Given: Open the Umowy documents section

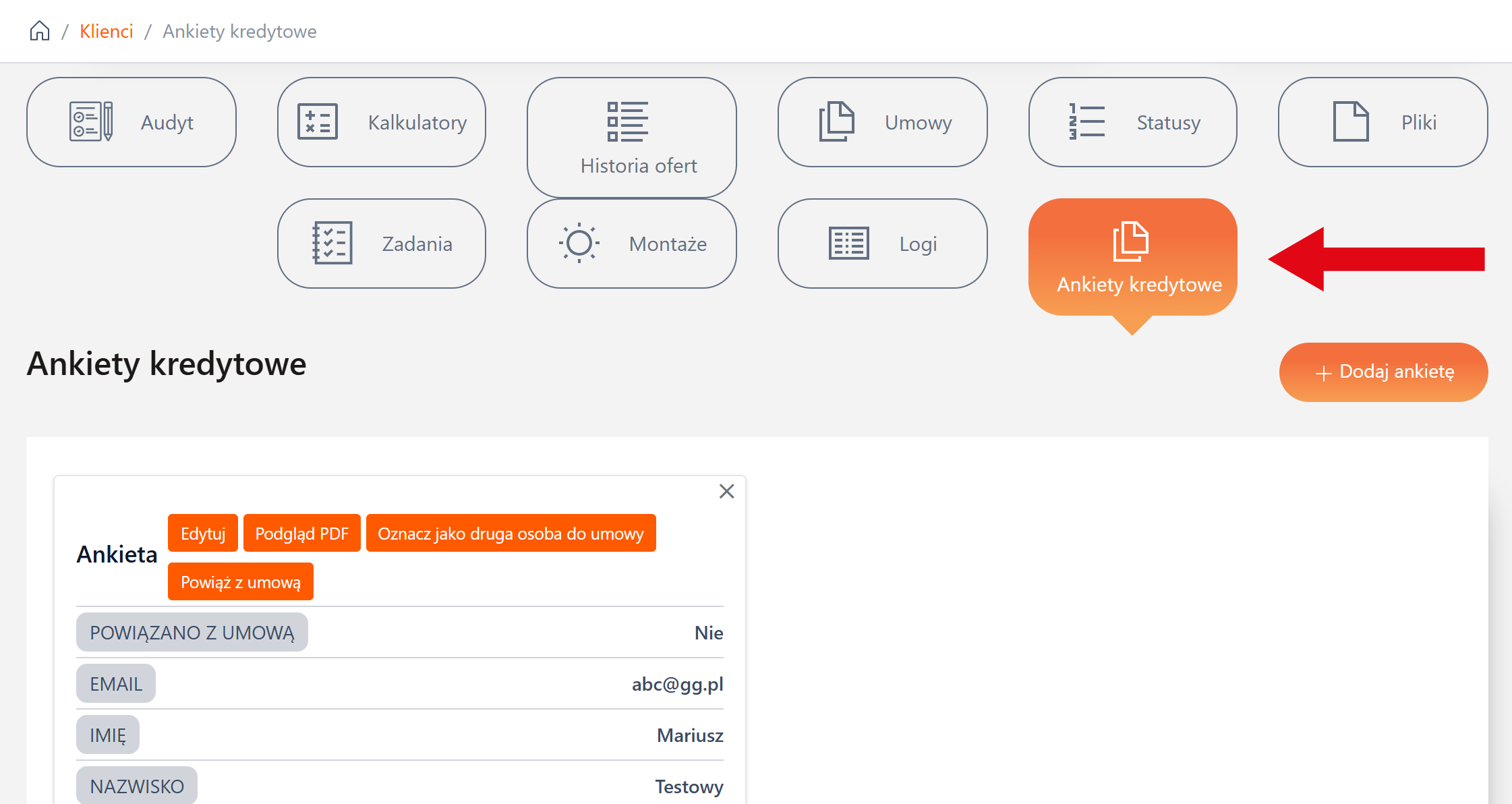Looking at the screenshot, I should tap(882, 122).
